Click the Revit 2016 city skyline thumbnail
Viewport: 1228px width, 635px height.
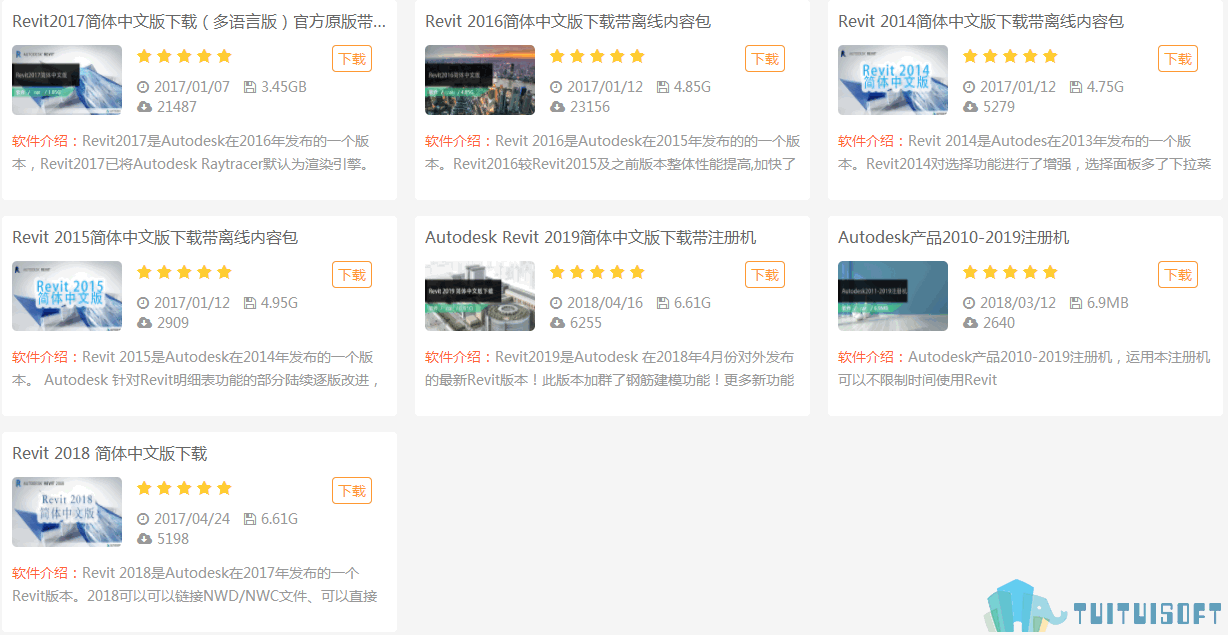[480, 80]
